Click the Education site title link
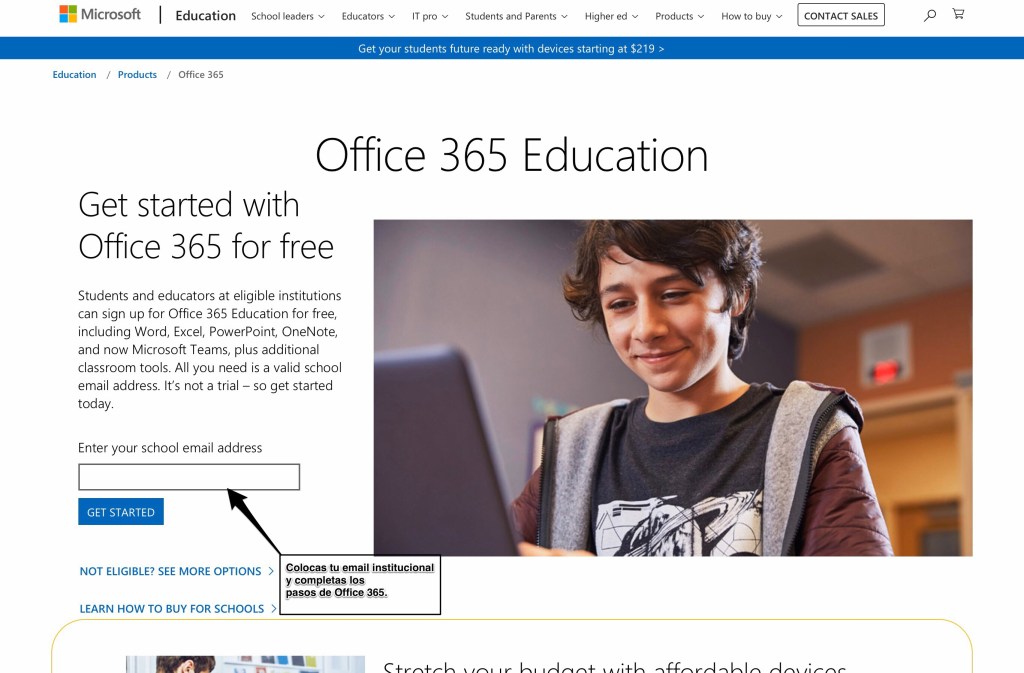This screenshot has height=673, width=1024. pyautogui.click(x=205, y=16)
